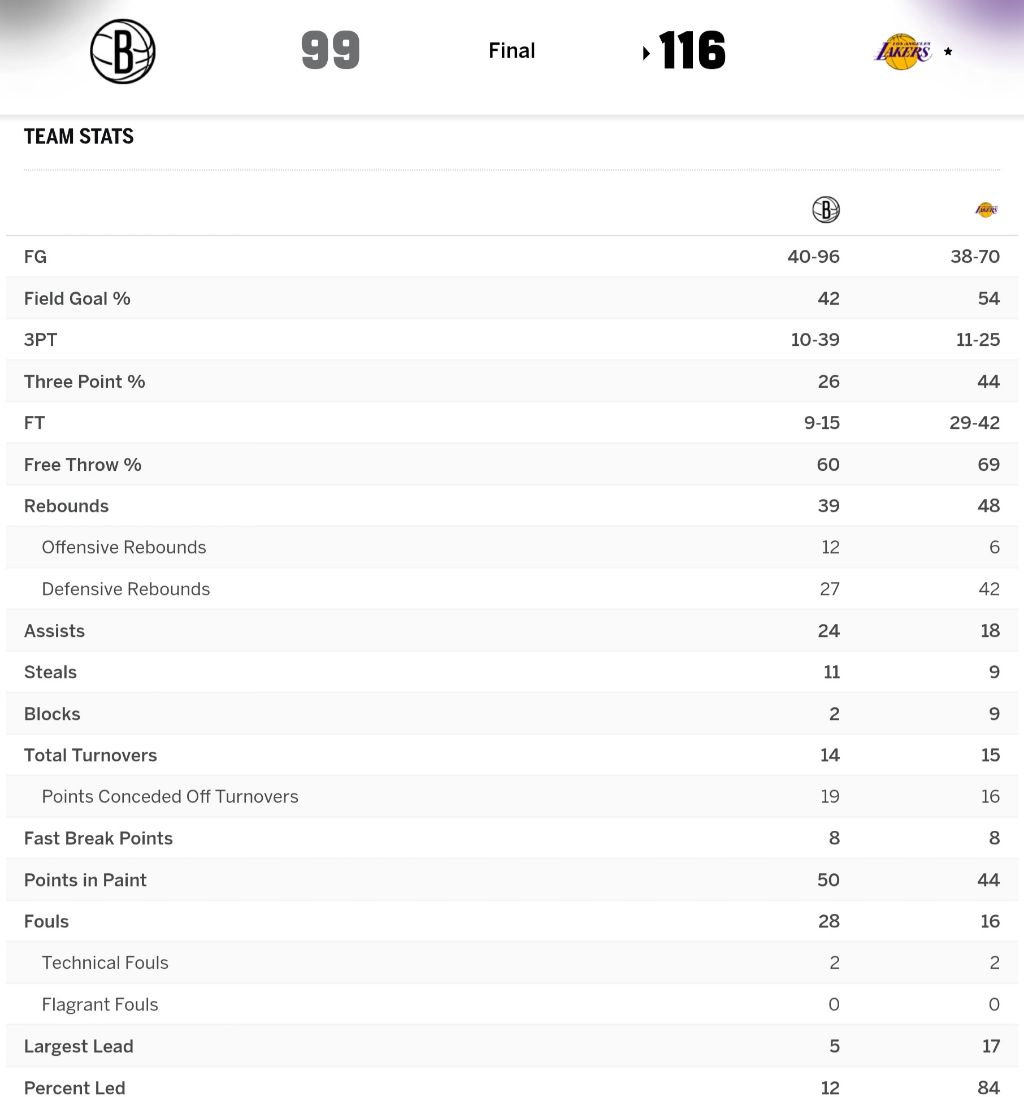The image size is (1024, 1097).
Task: Click the Final game status text
Action: point(511,51)
